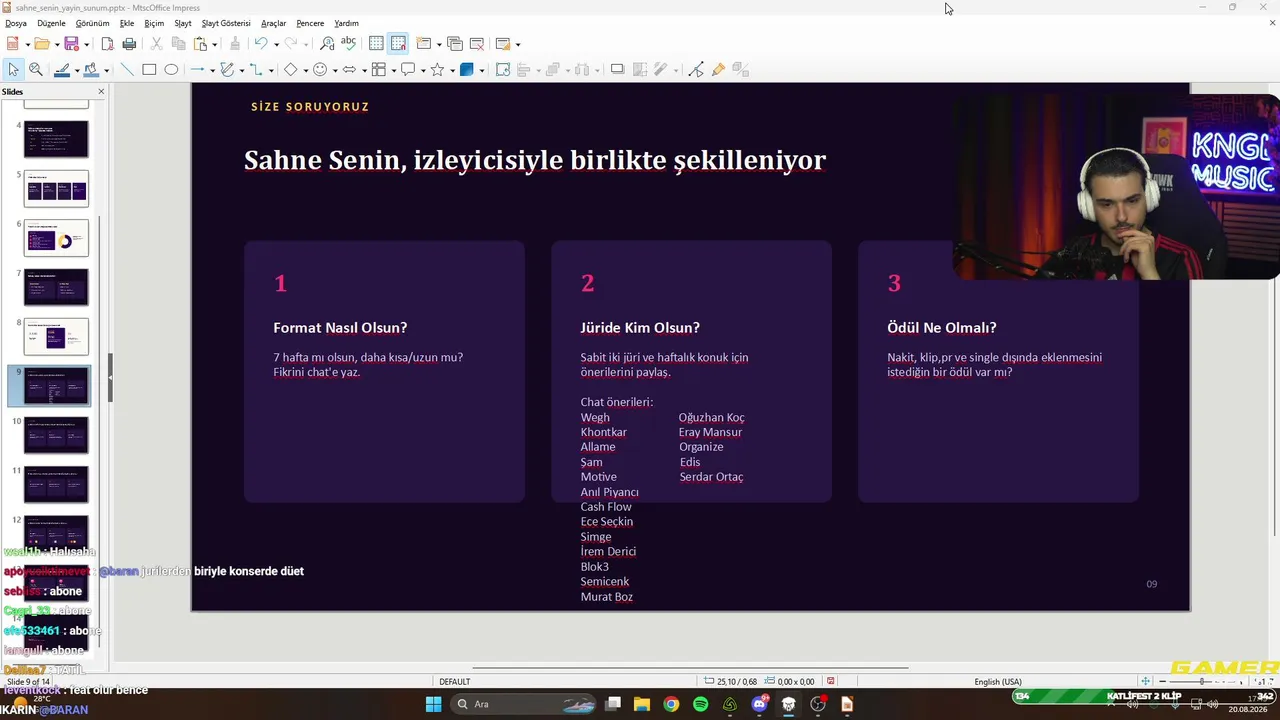This screenshot has height=720, width=1280.
Task: Select the Zoom & Pan tool
Action: pos(36,70)
